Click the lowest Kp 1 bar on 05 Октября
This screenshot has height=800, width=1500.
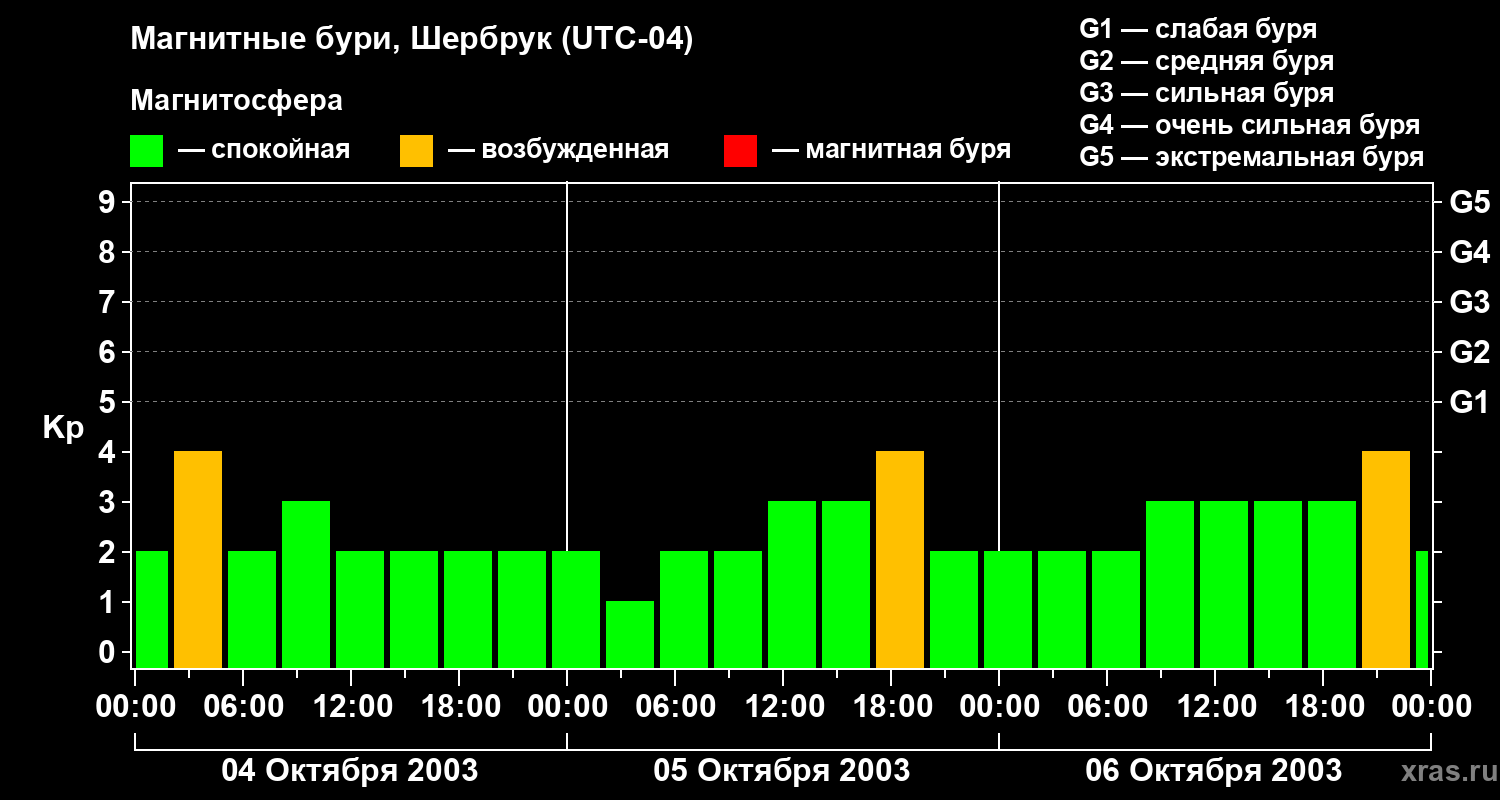click(630, 635)
